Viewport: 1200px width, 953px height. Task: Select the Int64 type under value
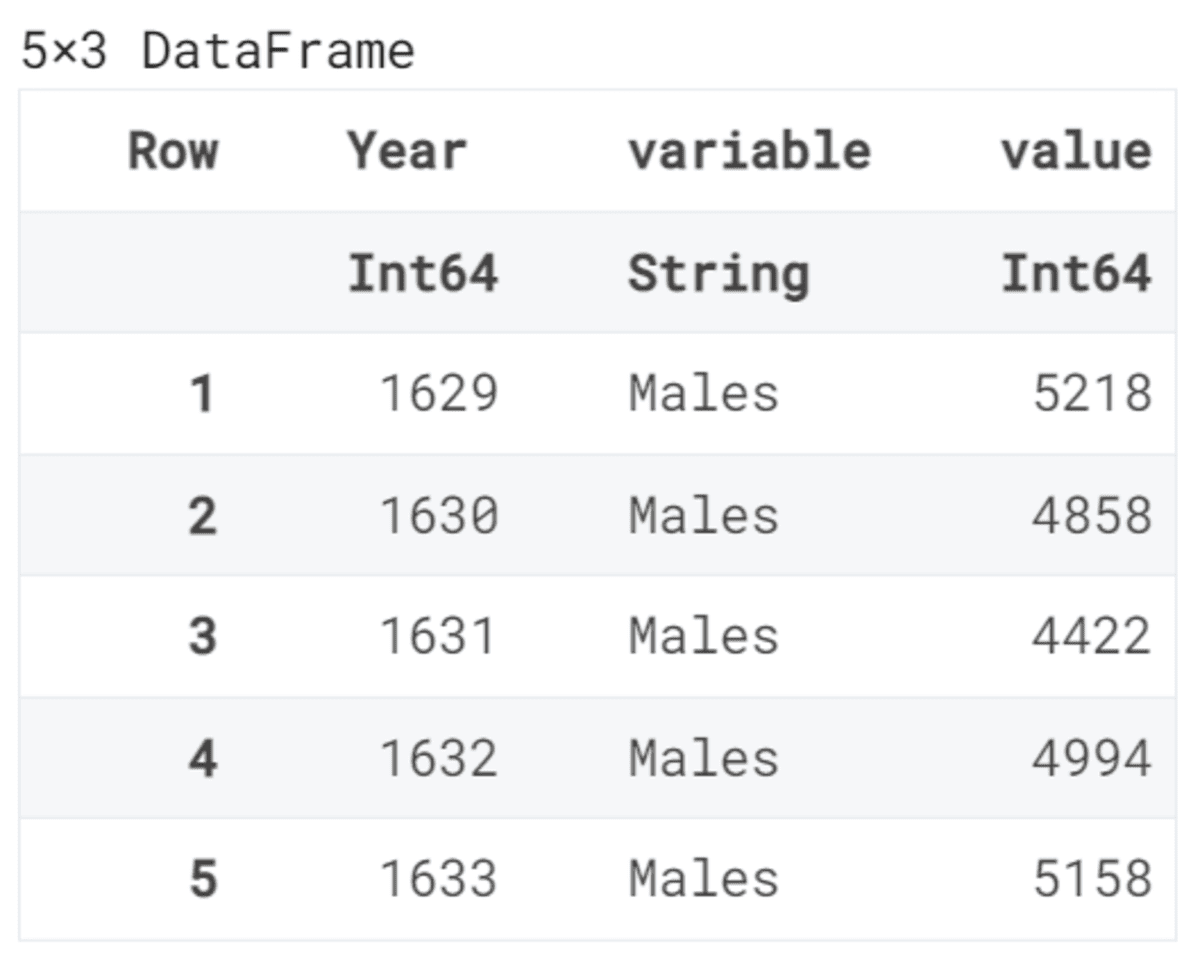[1076, 273]
